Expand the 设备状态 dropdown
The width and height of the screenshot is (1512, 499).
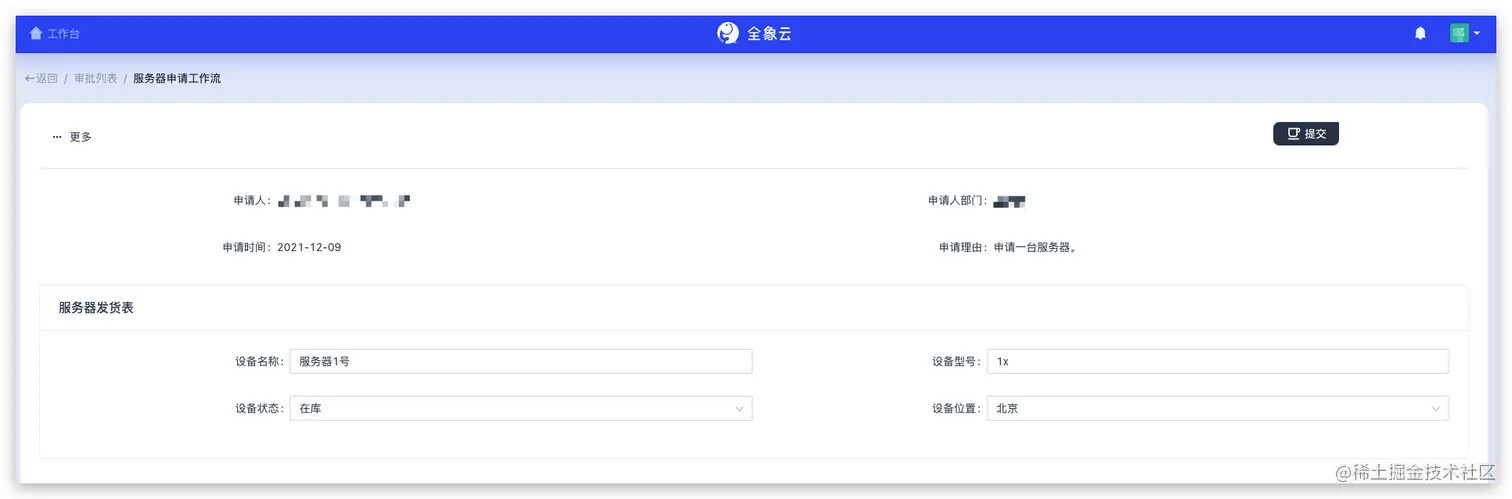(521, 408)
